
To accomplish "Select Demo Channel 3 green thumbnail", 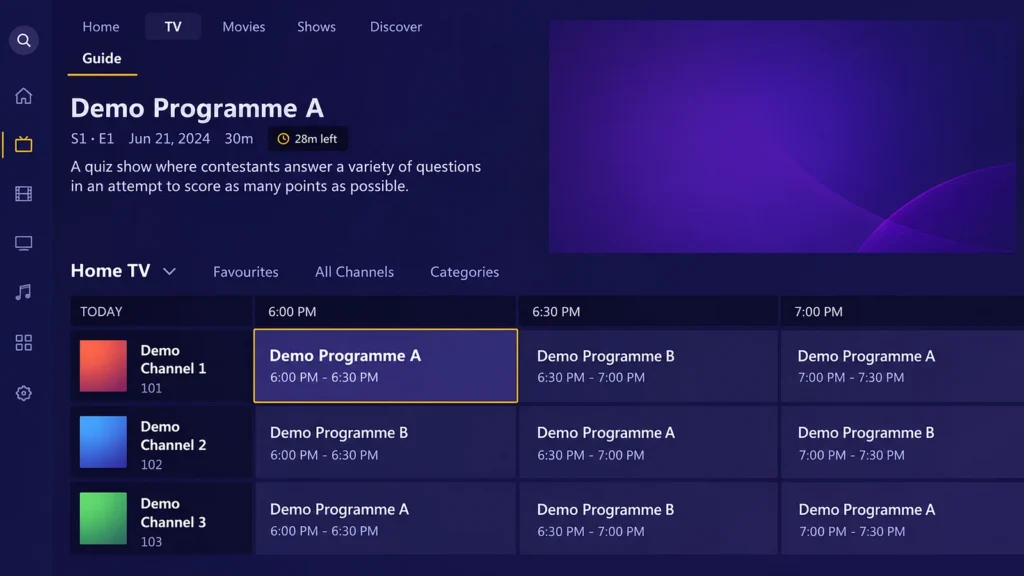I will (x=103, y=519).
